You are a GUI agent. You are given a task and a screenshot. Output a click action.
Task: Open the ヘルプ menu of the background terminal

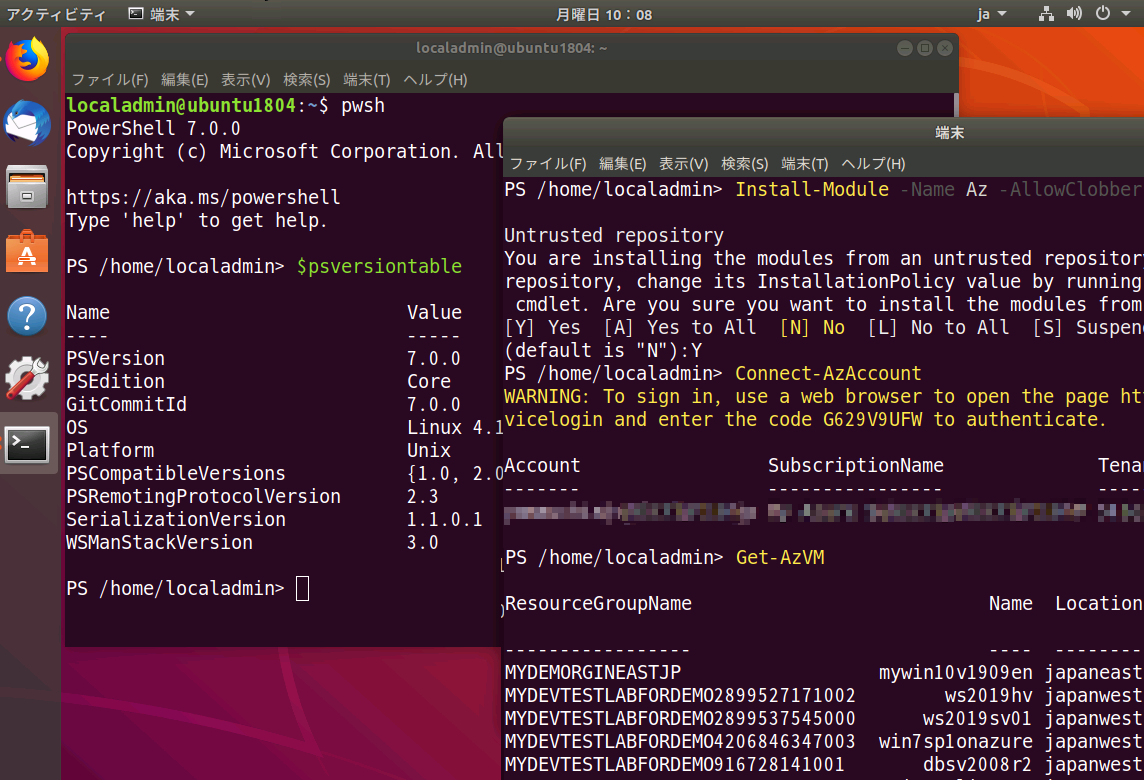point(435,80)
